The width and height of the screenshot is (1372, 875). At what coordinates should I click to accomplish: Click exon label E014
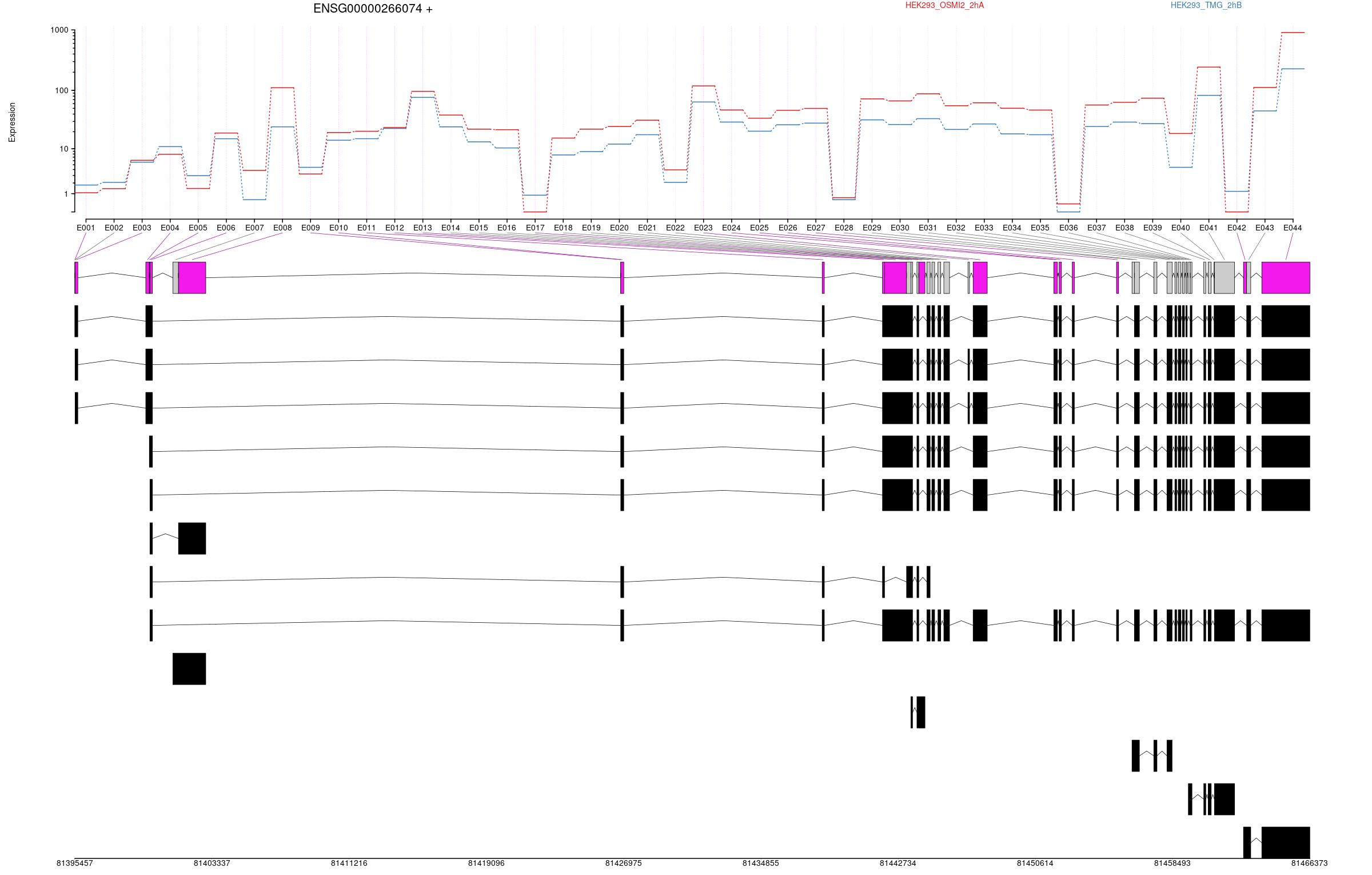(450, 228)
